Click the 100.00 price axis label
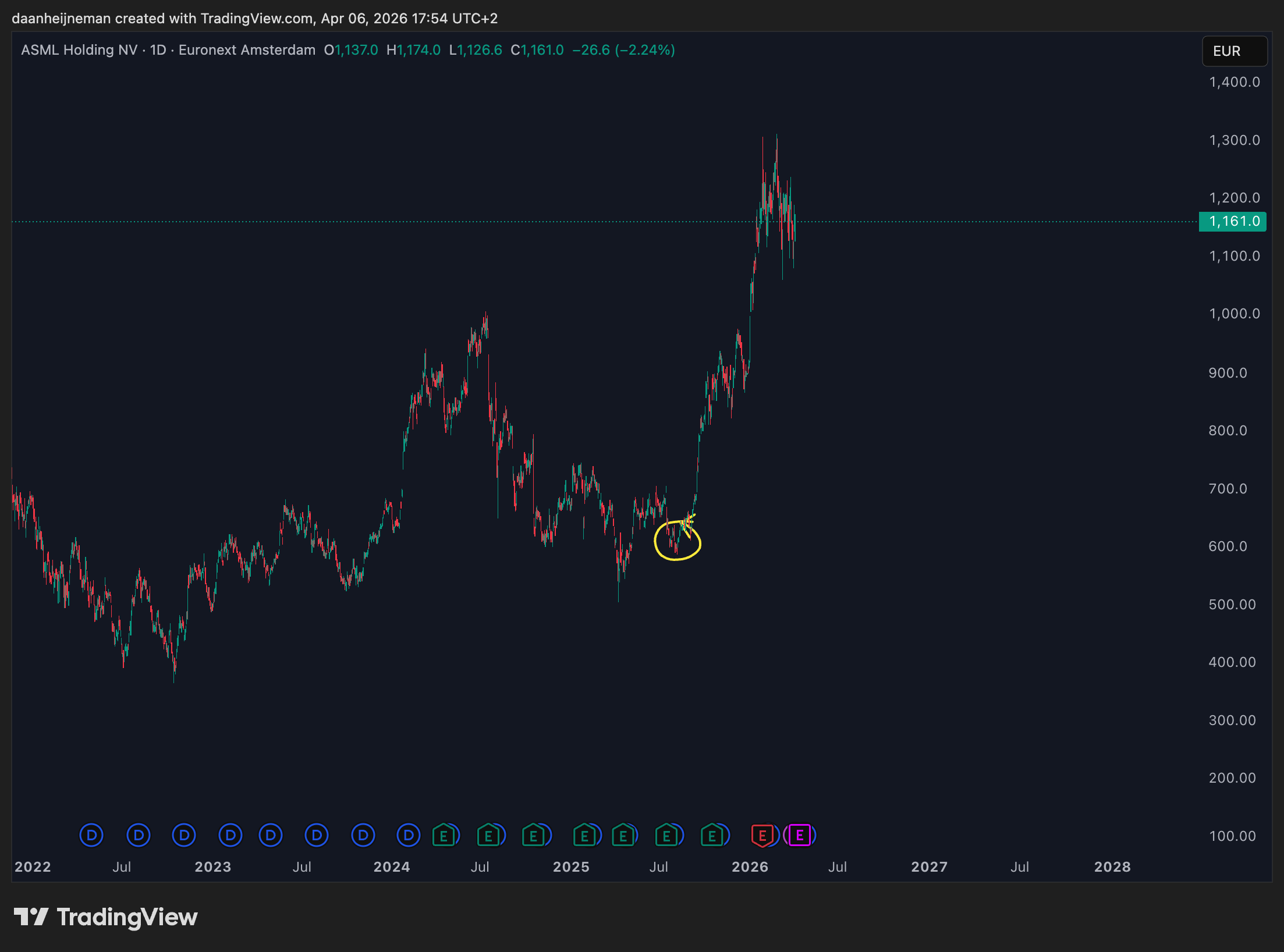 [1232, 836]
